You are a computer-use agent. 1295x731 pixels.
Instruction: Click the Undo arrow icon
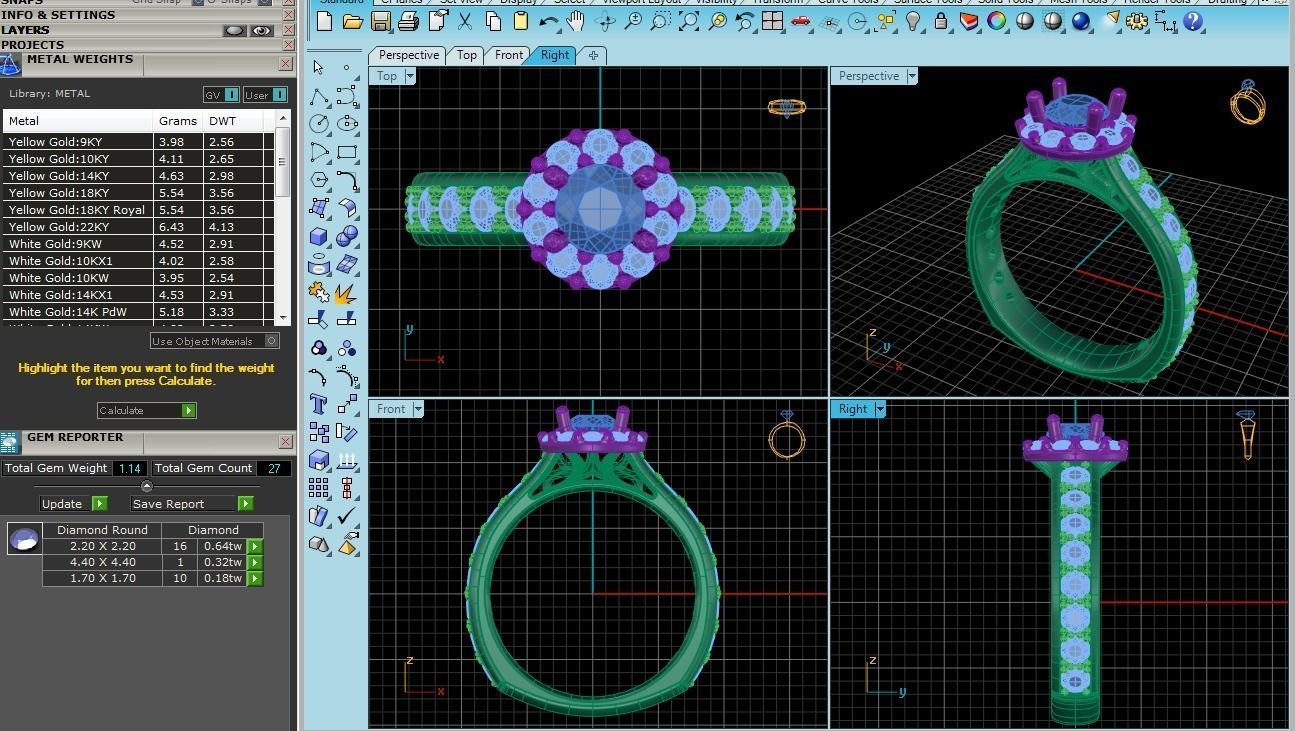pyautogui.click(x=548, y=21)
